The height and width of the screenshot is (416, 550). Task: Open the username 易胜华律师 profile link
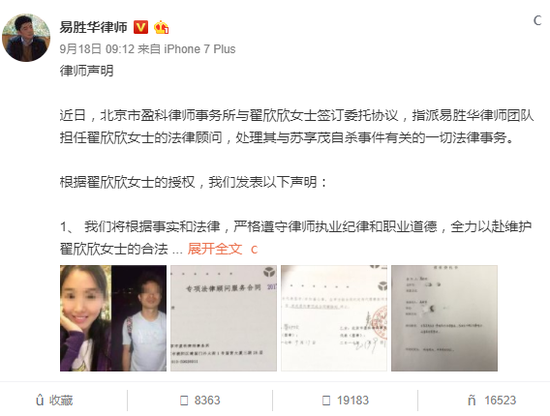(93, 27)
